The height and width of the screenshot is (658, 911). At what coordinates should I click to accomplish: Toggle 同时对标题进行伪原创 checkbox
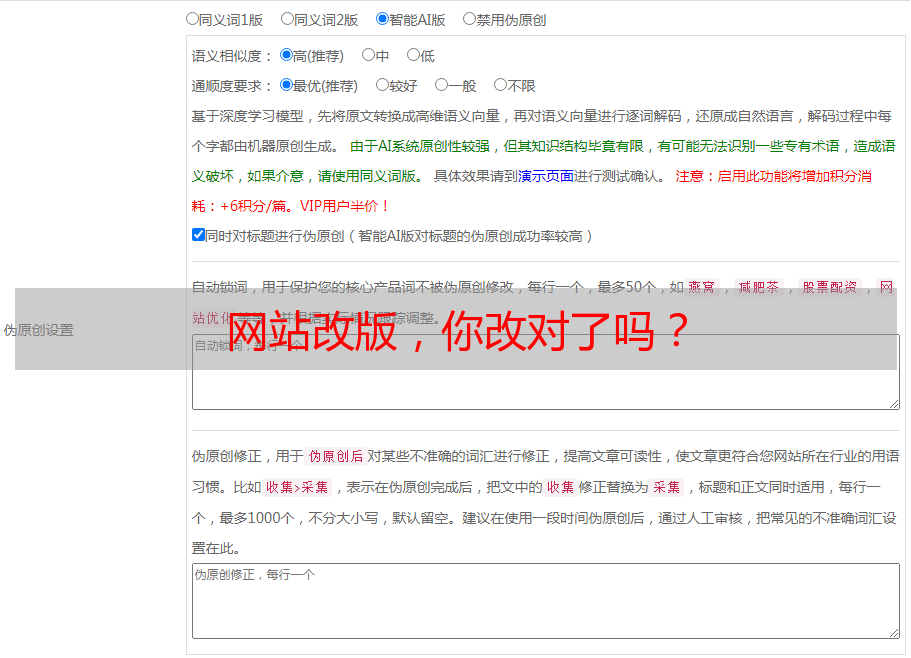[x=198, y=235]
